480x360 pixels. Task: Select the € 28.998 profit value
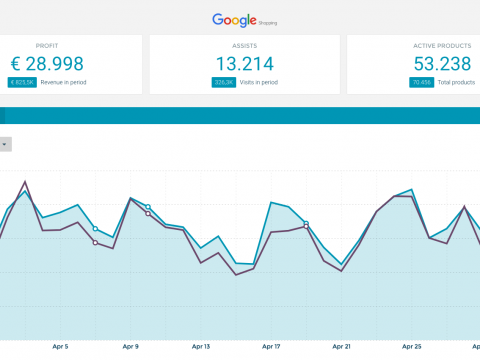click(47, 64)
